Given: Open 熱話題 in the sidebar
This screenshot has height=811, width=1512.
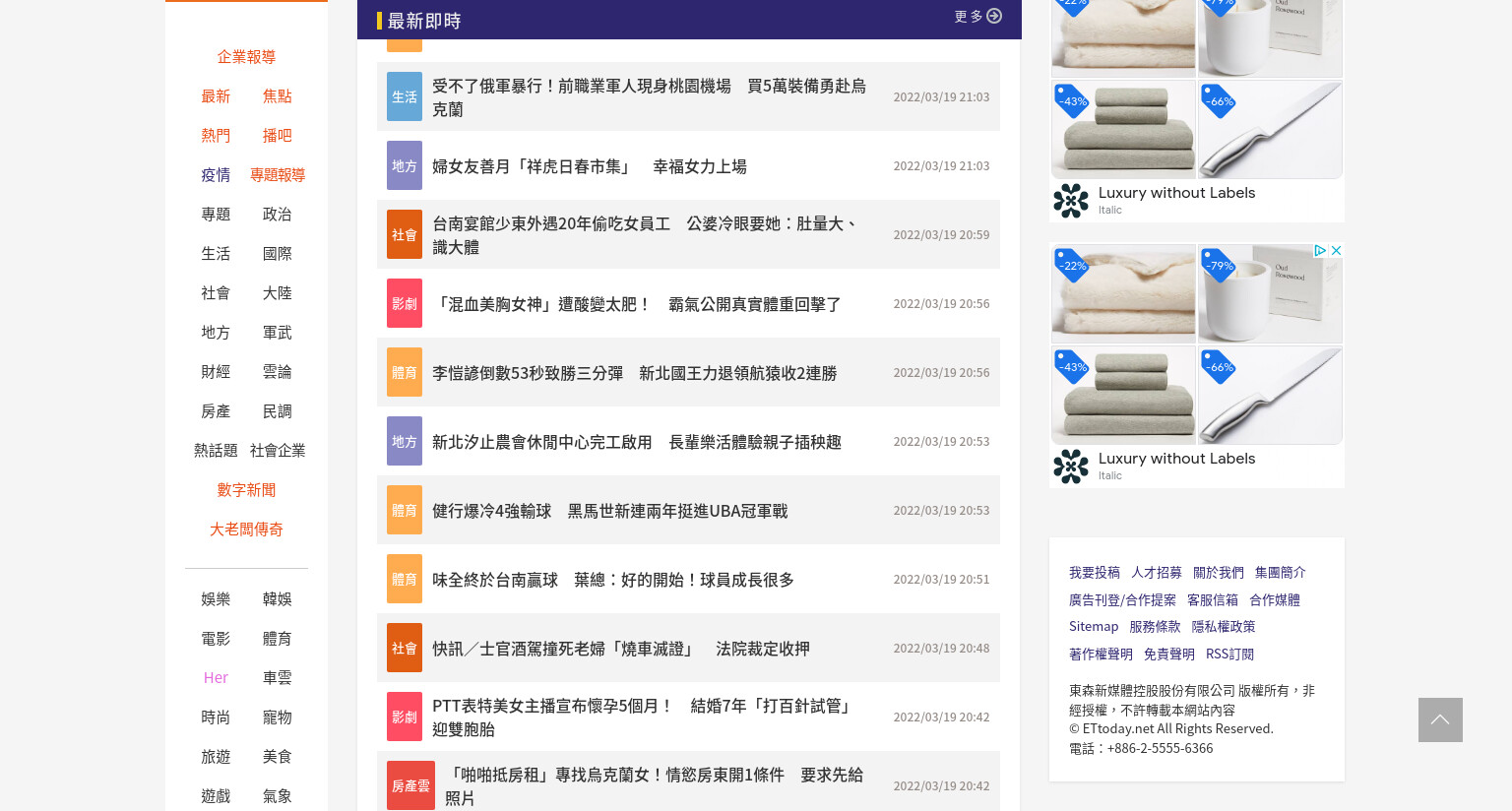Looking at the screenshot, I should click(216, 451).
